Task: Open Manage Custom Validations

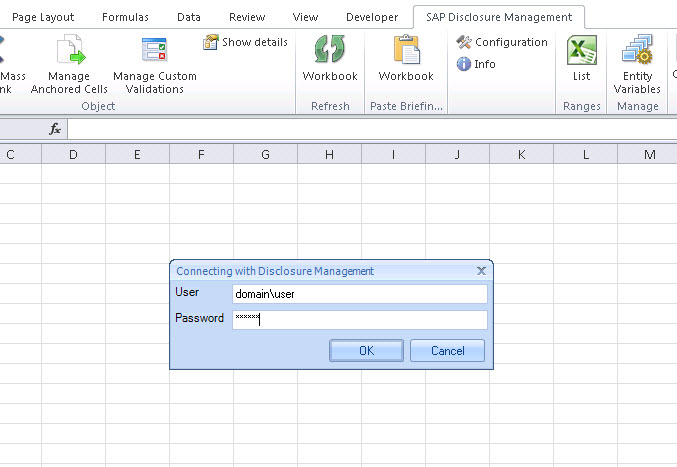Action: [x=155, y=65]
